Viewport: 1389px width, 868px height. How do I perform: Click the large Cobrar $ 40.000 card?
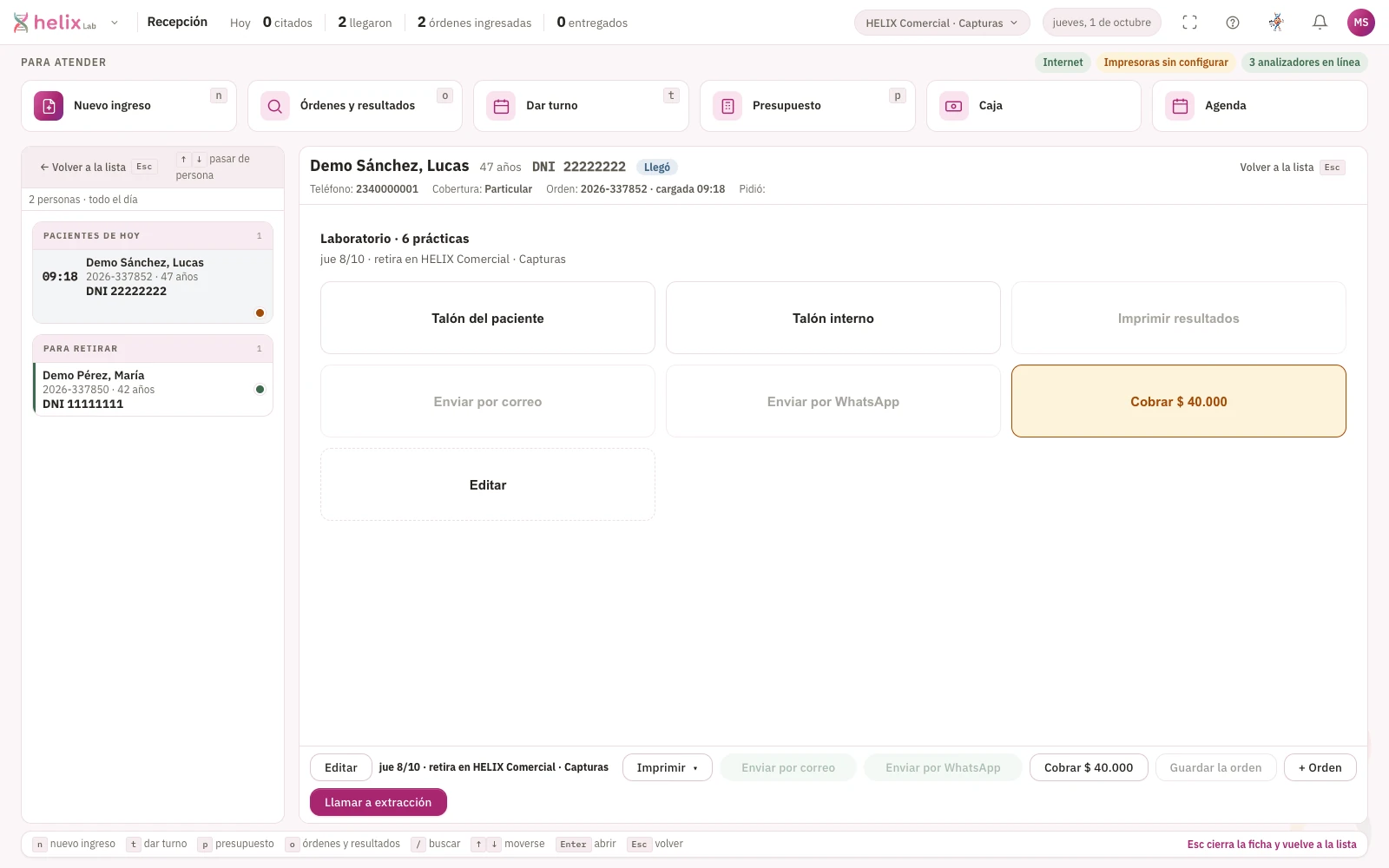pos(1179,401)
